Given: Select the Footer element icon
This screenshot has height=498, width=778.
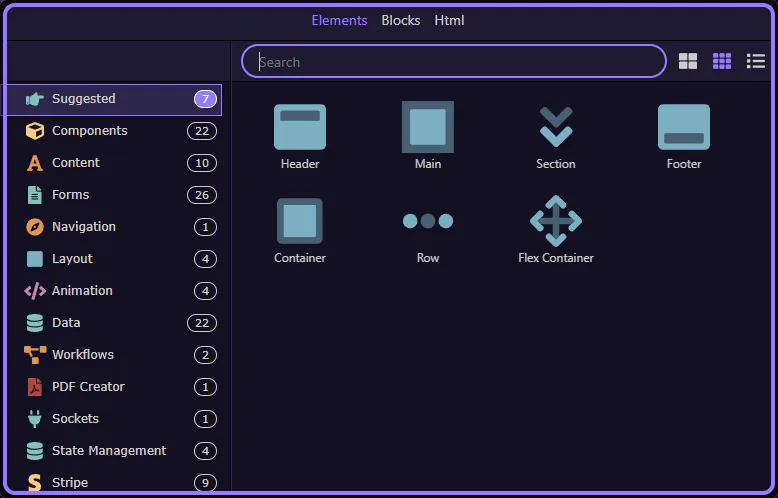Looking at the screenshot, I should click(683, 127).
